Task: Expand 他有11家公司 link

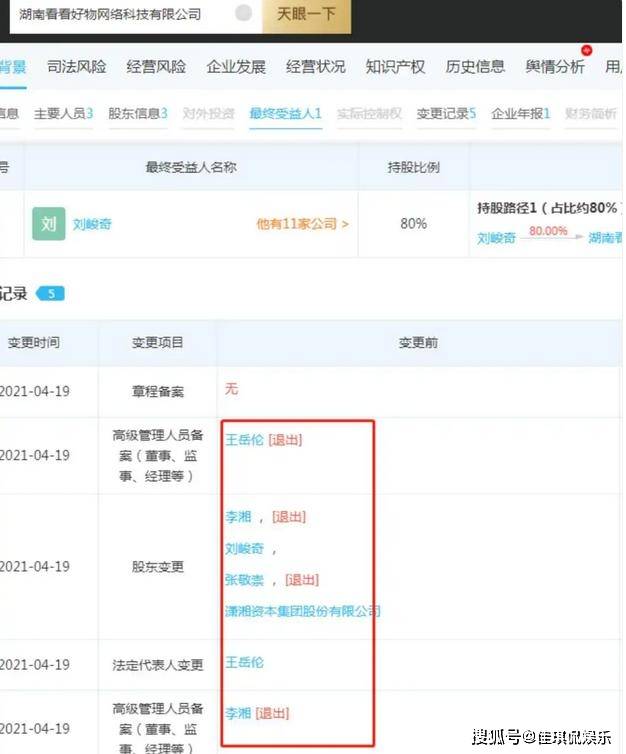Action: (x=302, y=224)
